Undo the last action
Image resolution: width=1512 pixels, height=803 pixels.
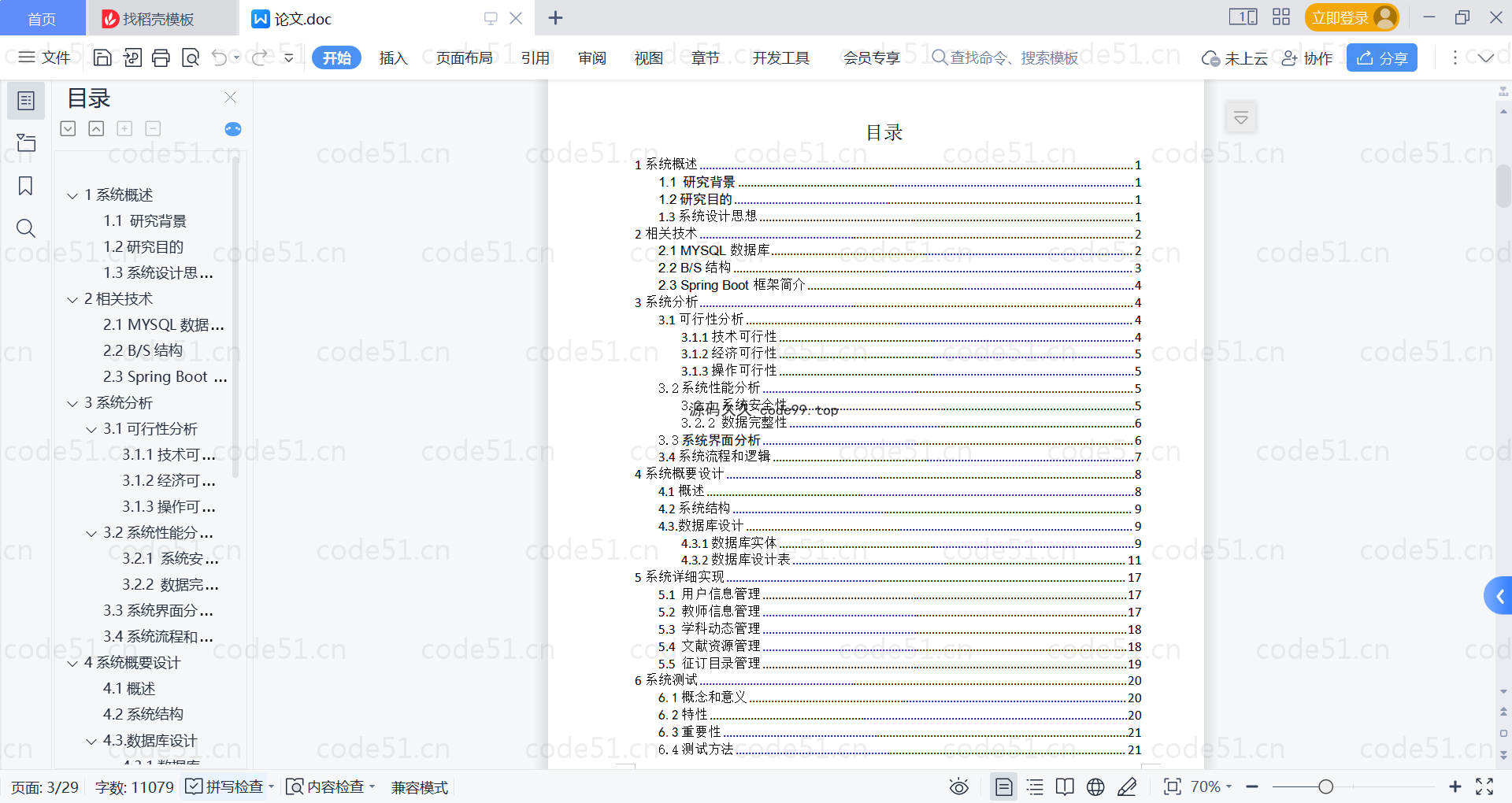tap(220, 57)
